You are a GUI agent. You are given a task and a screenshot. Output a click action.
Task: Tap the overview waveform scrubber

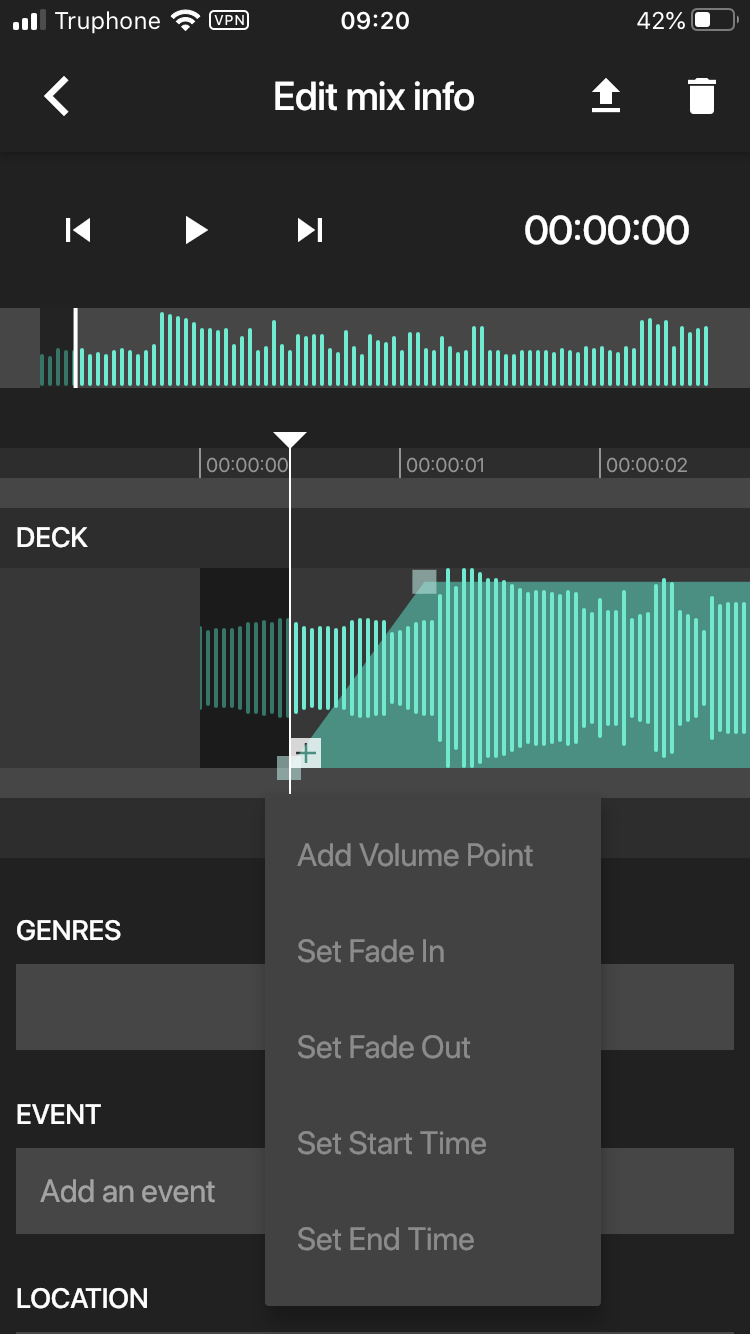tap(375, 348)
